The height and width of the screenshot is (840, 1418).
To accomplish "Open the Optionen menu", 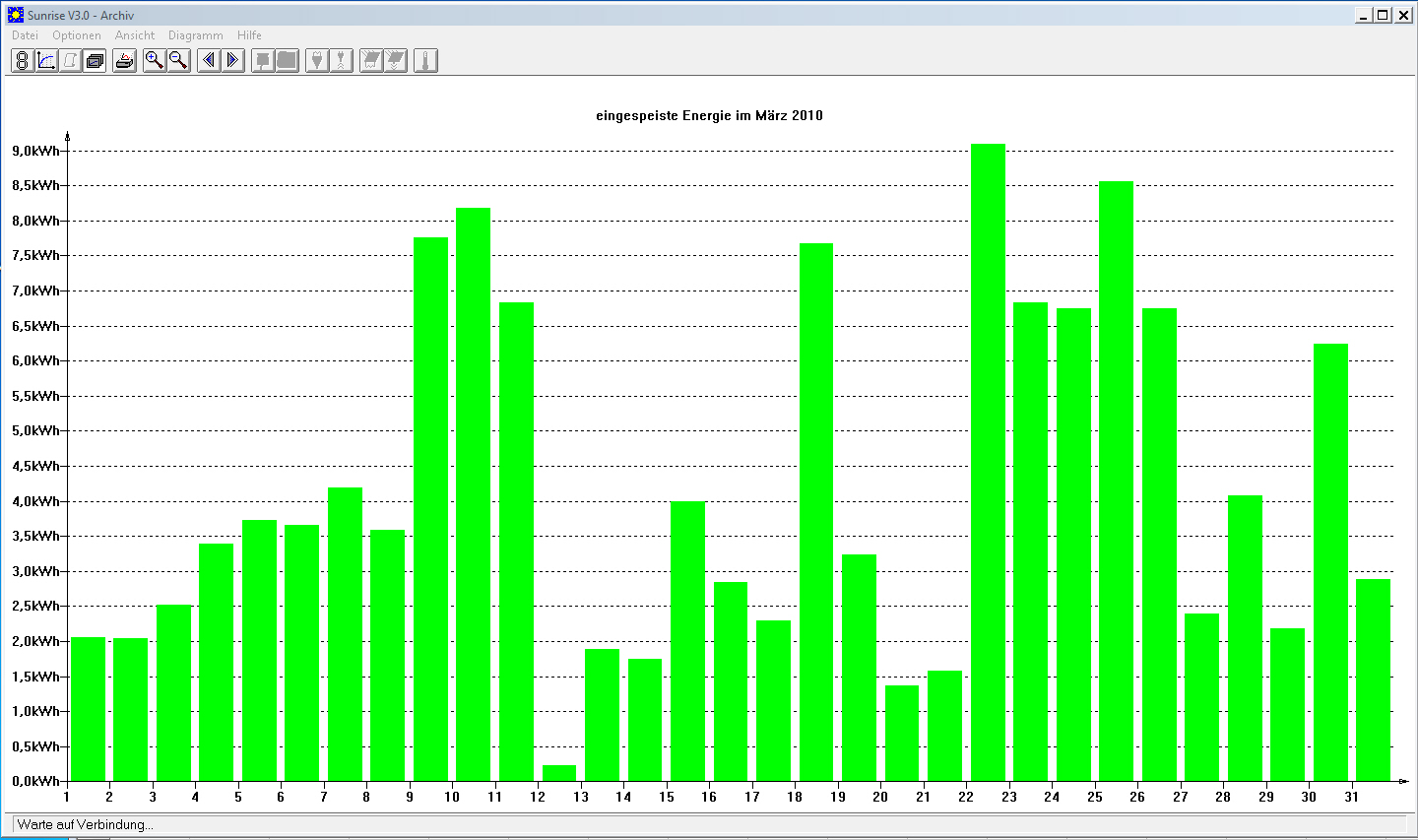I will click(77, 35).
